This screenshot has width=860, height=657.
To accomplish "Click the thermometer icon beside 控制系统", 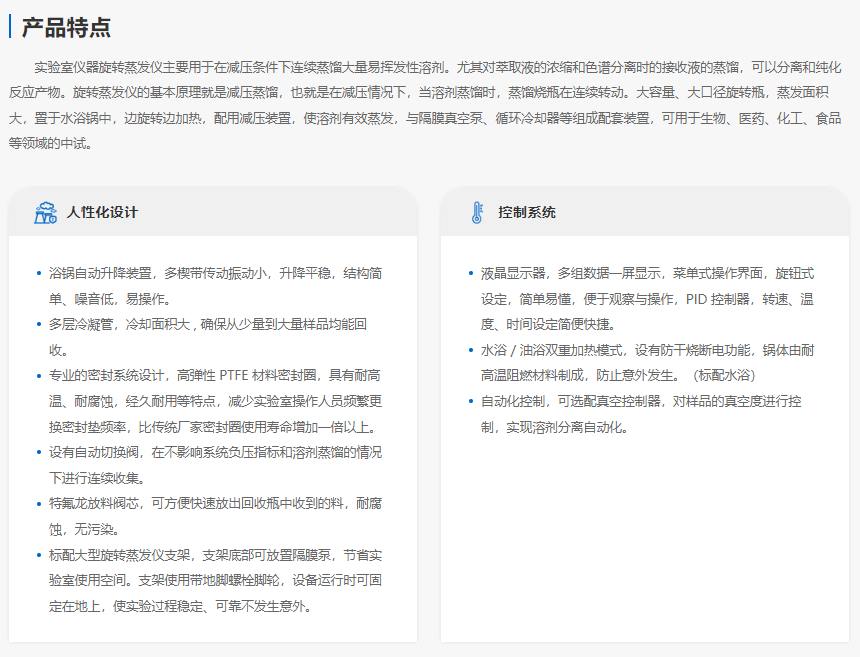I will (x=476, y=212).
